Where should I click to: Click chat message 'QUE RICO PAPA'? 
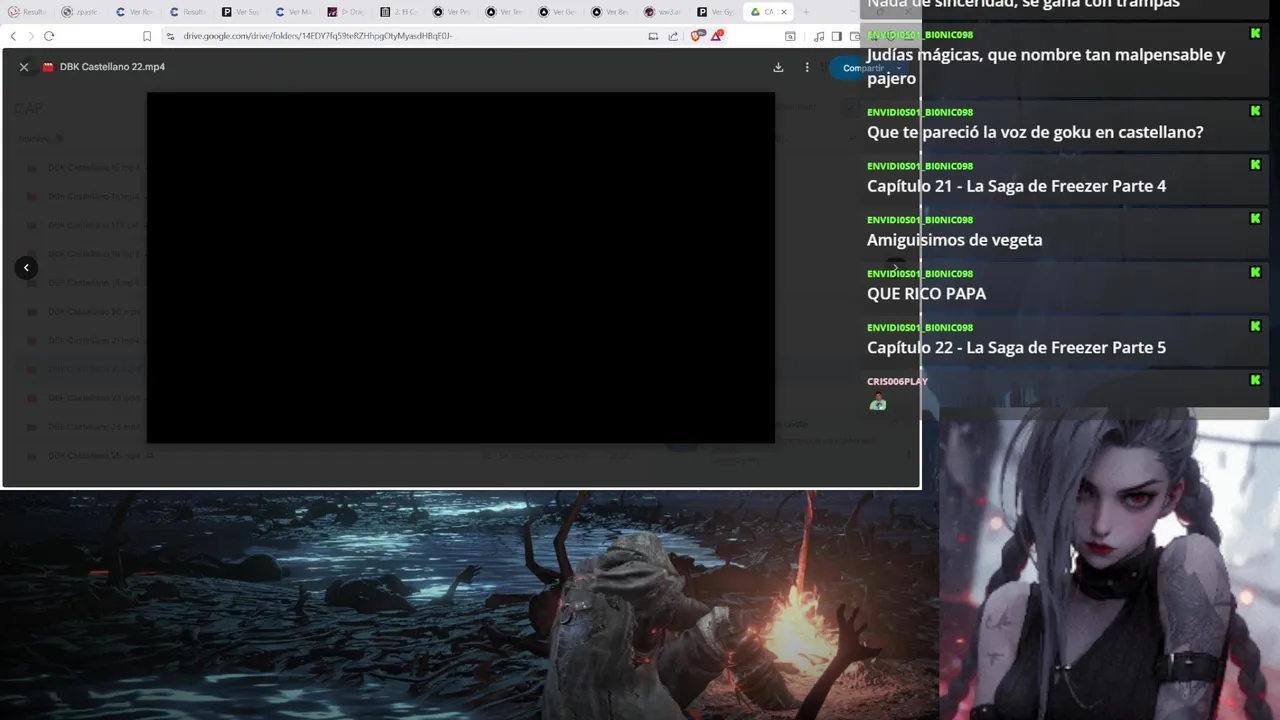point(926,294)
